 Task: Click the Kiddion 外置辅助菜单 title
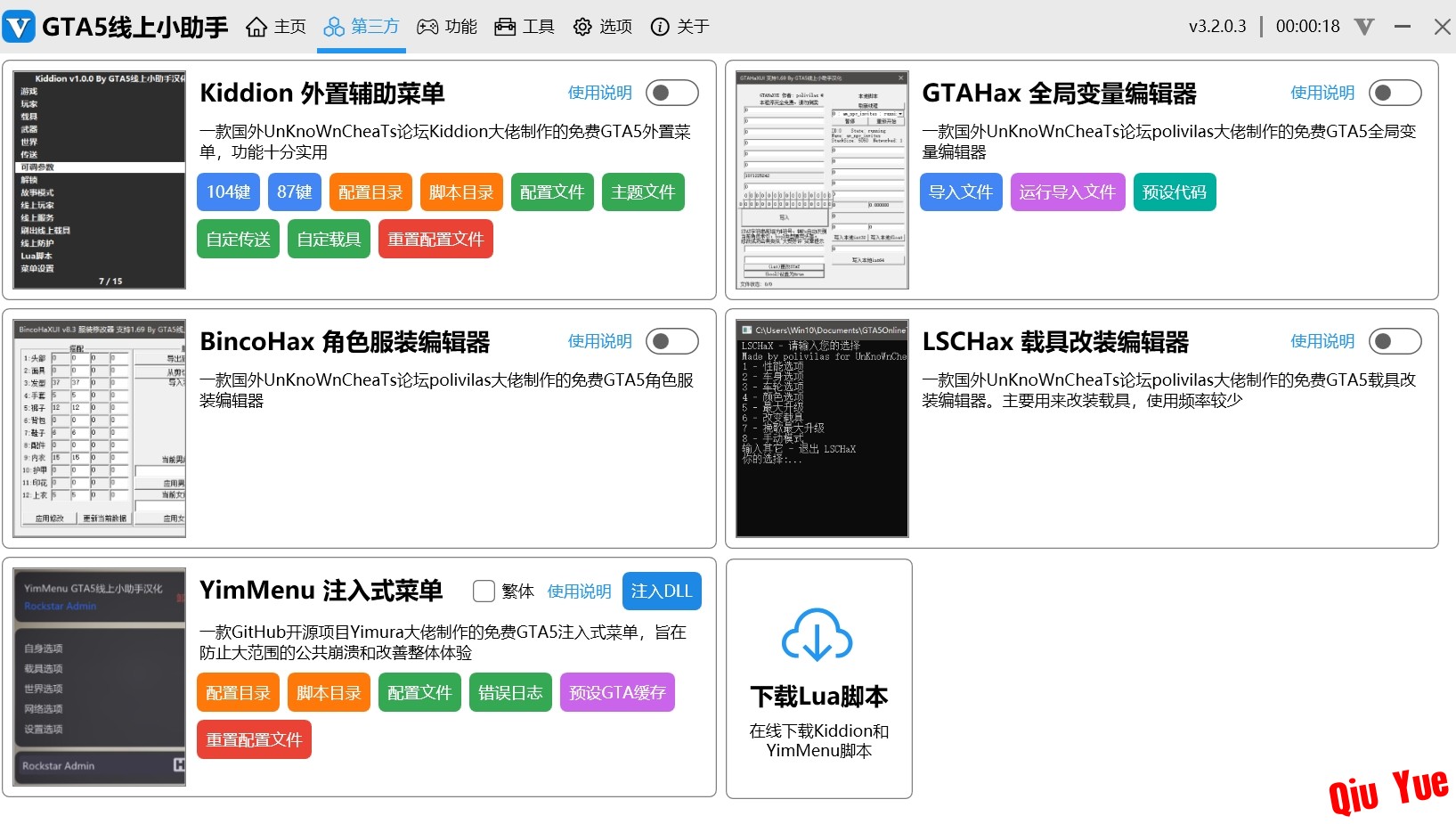tap(322, 93)
